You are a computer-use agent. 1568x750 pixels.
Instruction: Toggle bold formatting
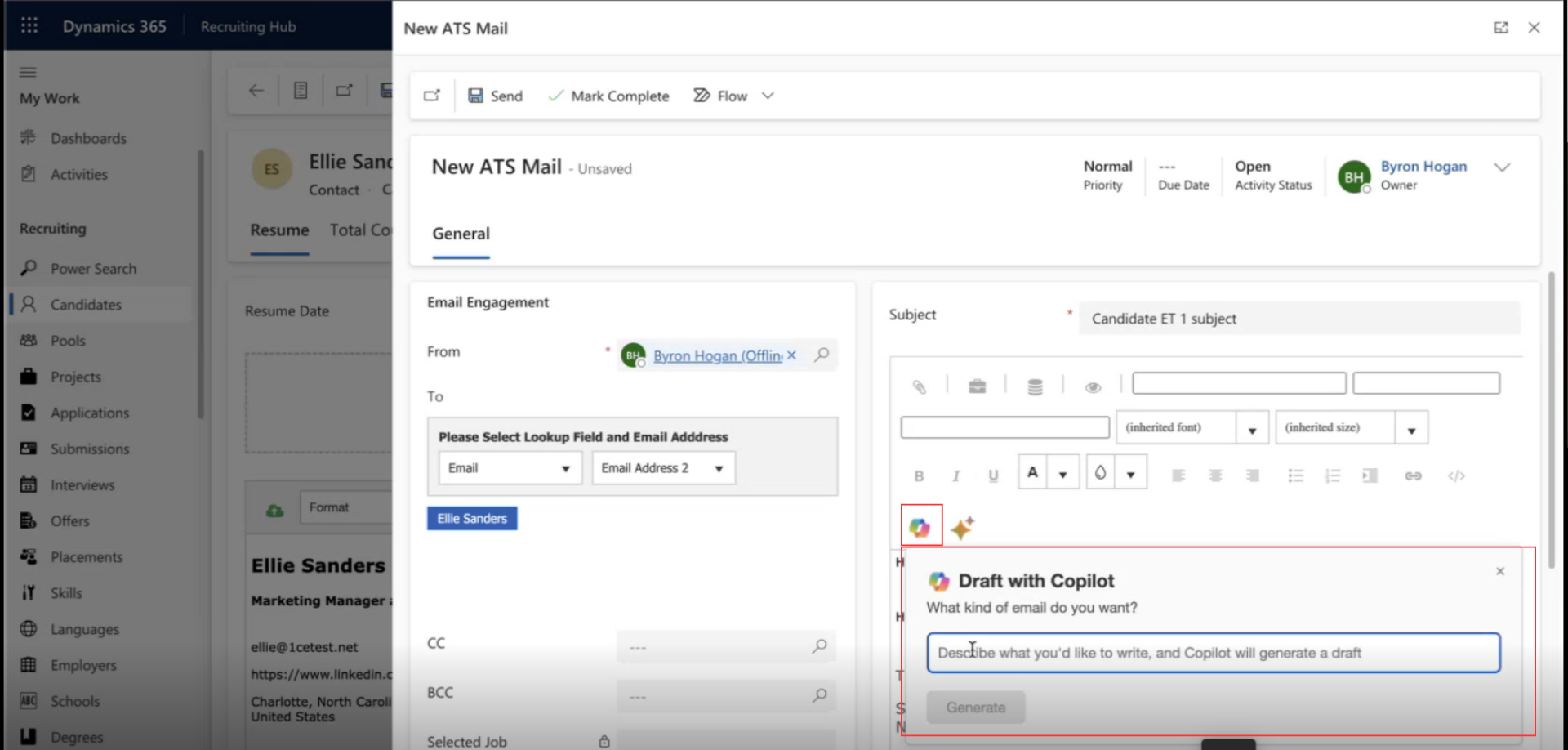pos(919,475)
